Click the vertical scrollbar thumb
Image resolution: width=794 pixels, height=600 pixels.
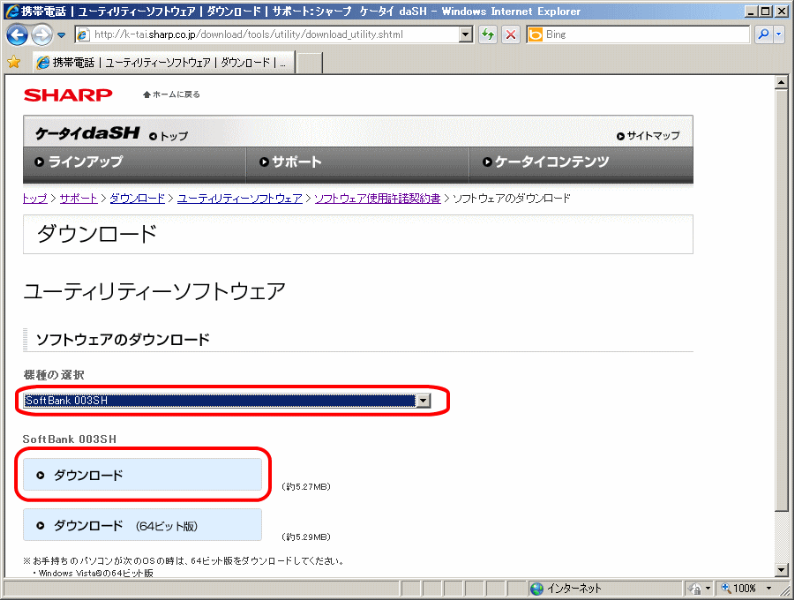coord(781,301)
